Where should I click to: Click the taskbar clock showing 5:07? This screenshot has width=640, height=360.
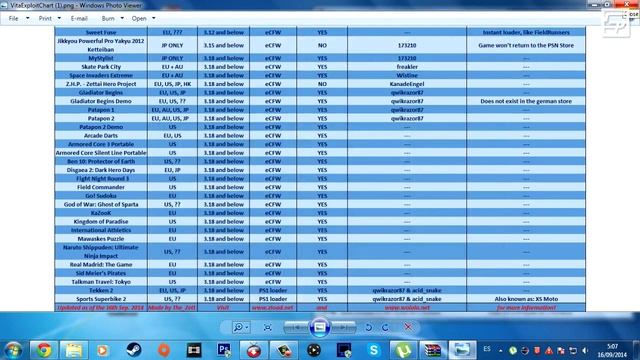point(612,350)
